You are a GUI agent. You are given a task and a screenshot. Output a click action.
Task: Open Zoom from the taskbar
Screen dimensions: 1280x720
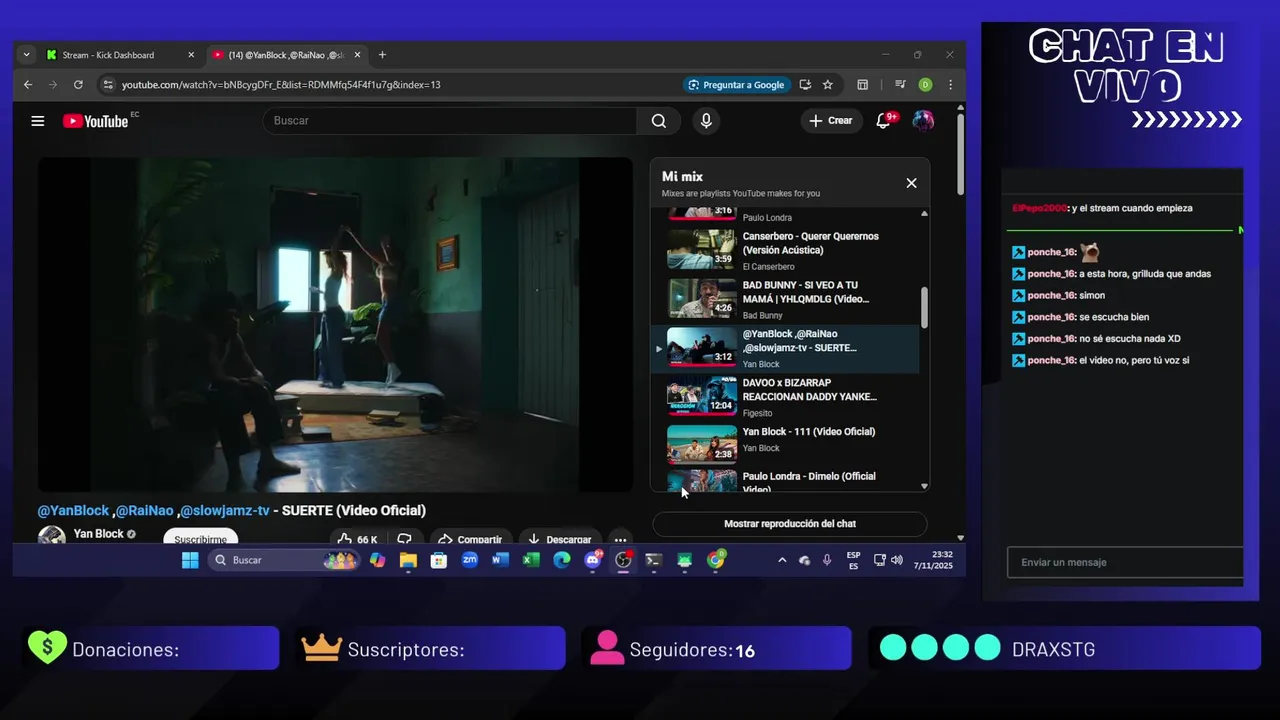point(469,560)
